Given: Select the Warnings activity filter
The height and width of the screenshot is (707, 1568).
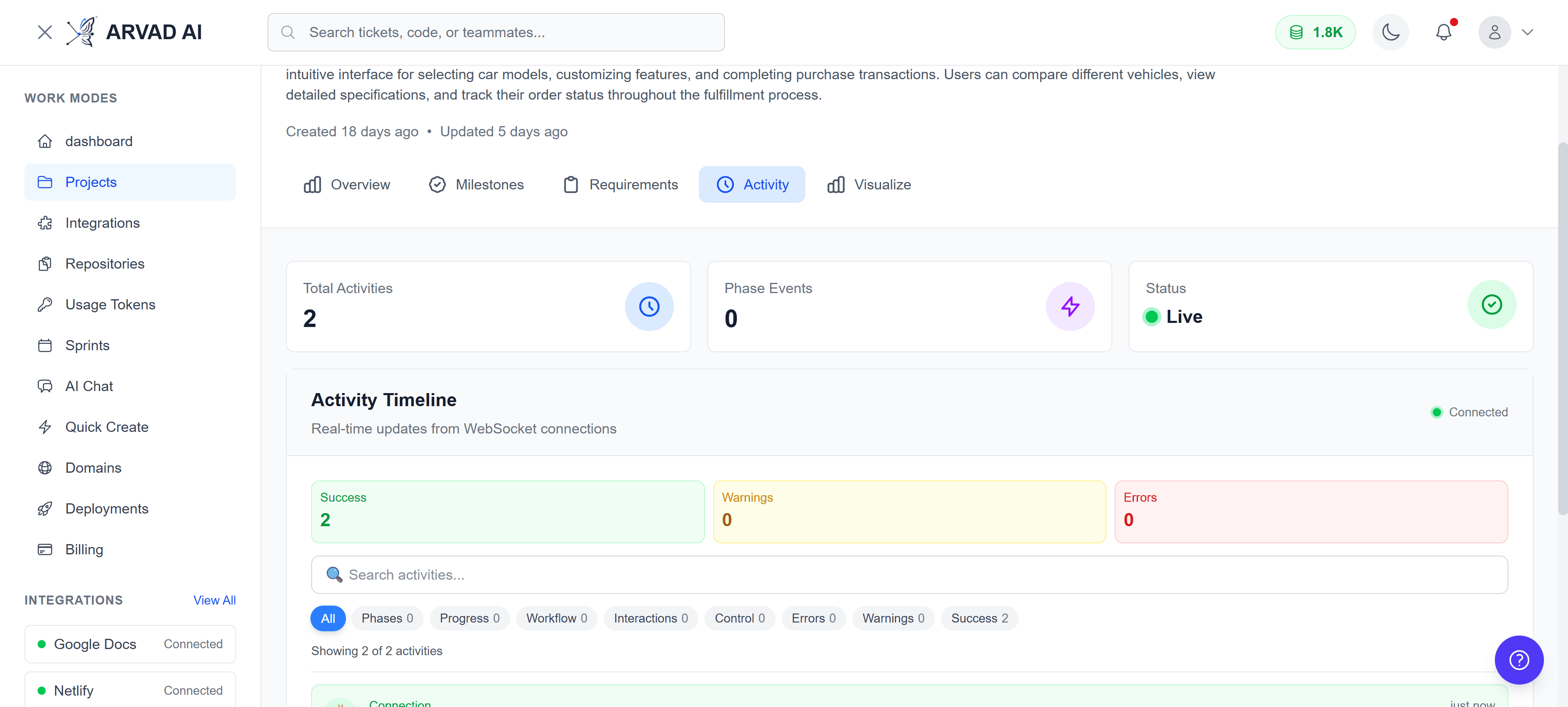Looking at the screenshot, I should (892, 618).
